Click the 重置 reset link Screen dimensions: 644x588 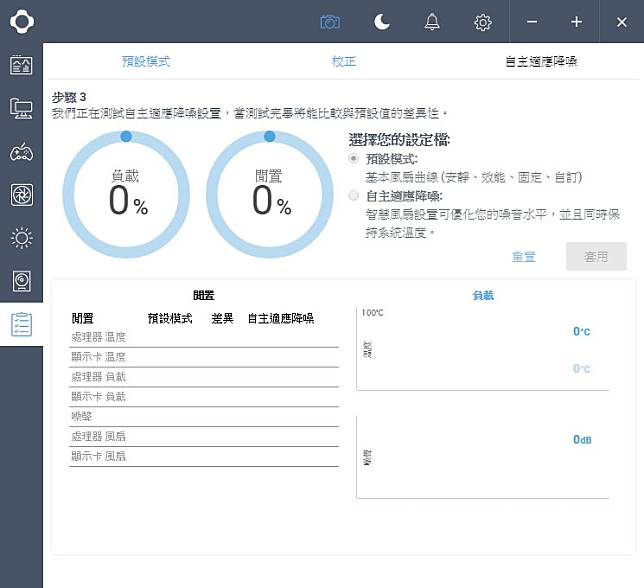(523, 257)
